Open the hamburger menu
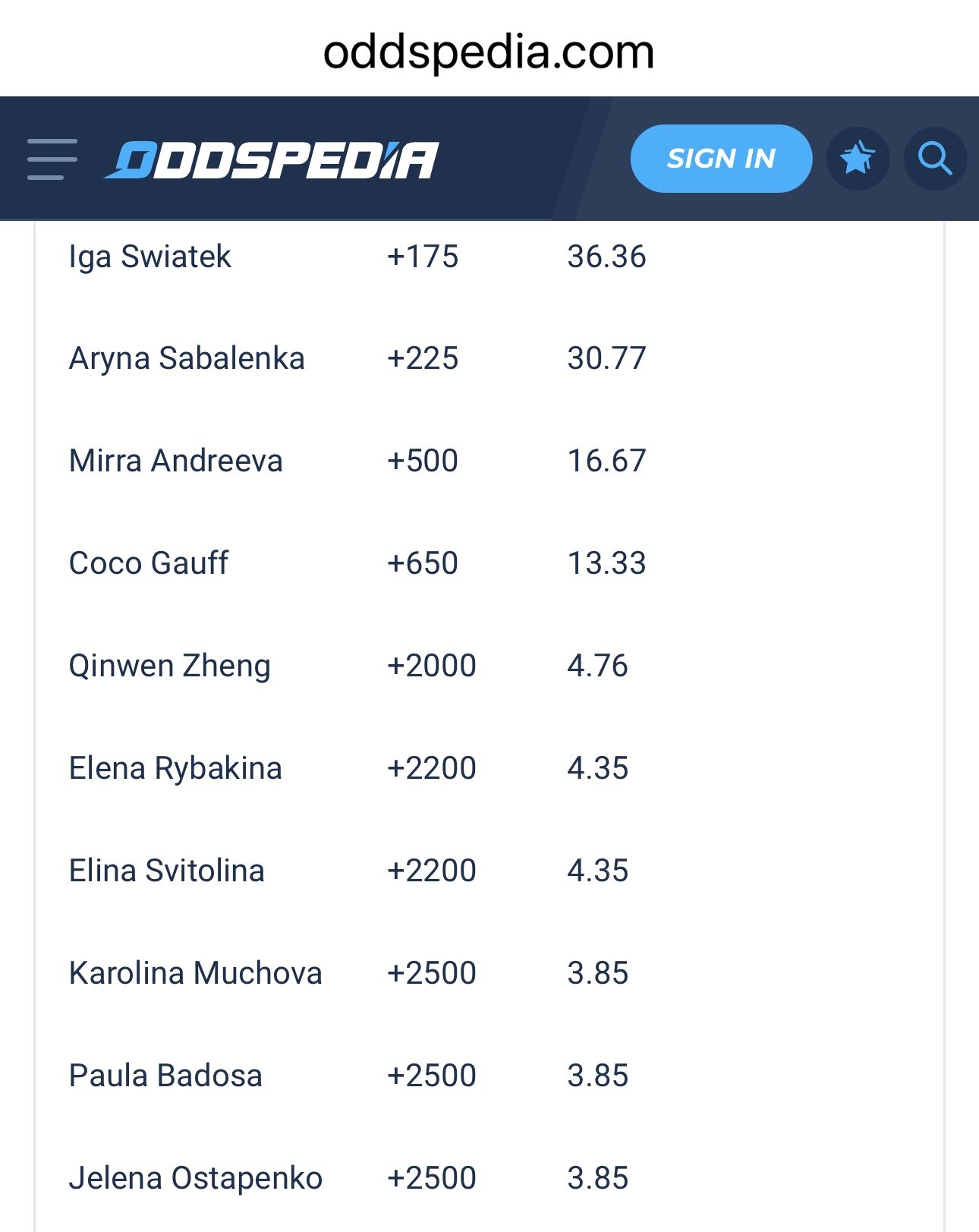Image resolution: width=979 pixels, height=1232 pixels. 52,159
